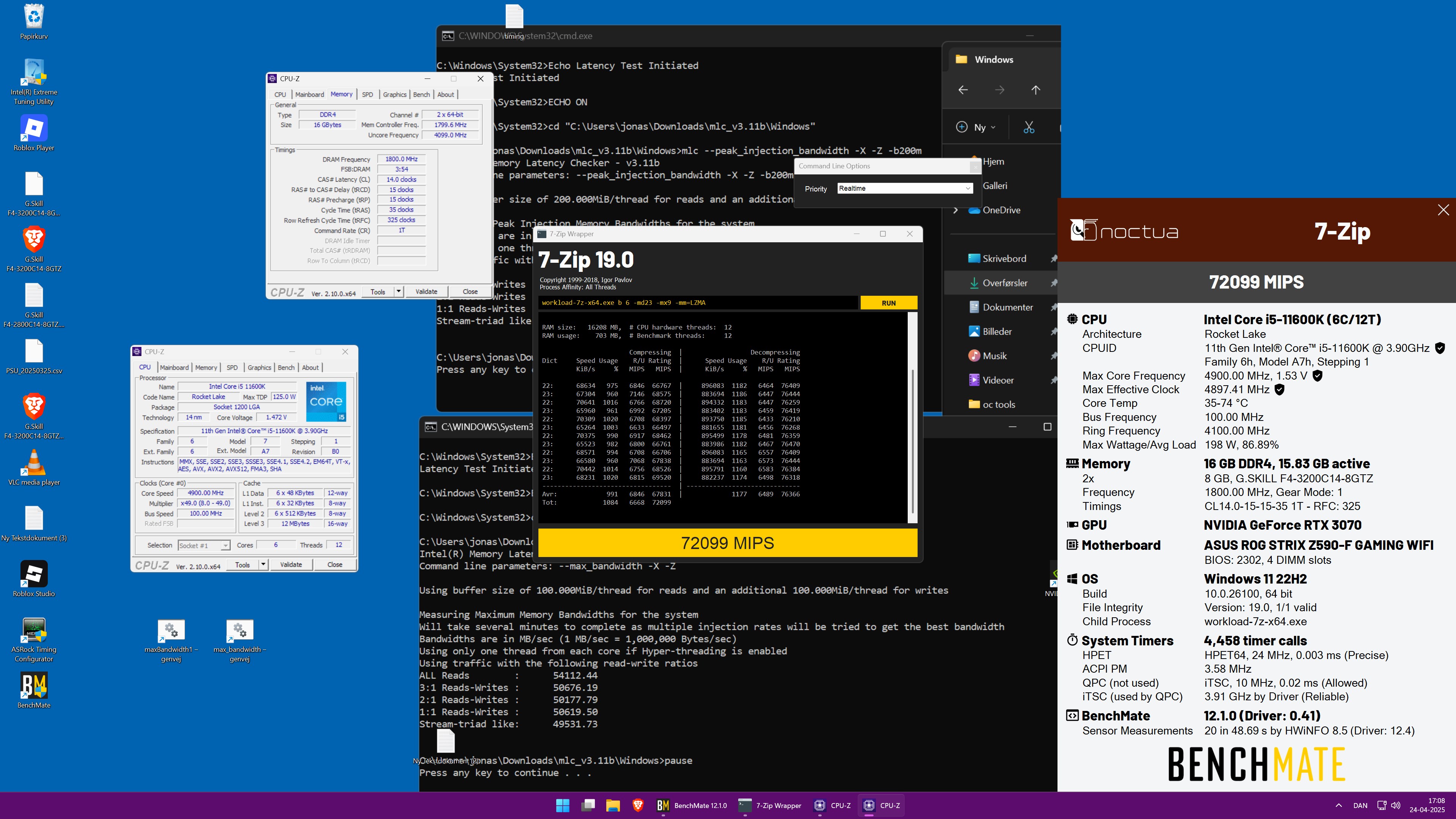The height and width of the screenshot is (819, 1456).
Task: Open Graphics tab in Memory CPU-Z window
Action: (x=394, y=94)
